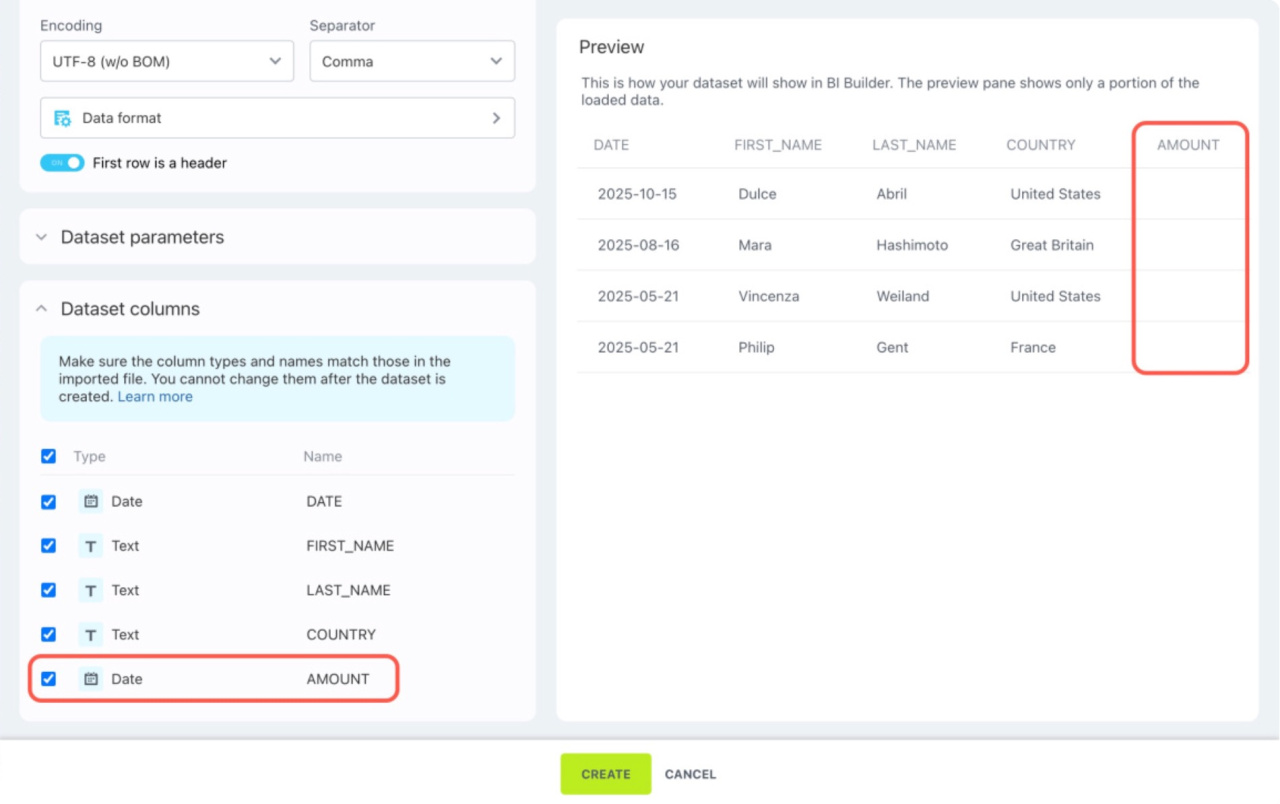The image size is (1280, 804).
Task: Click the COUNTRY column name field
Action: click(x=341, y=635)
